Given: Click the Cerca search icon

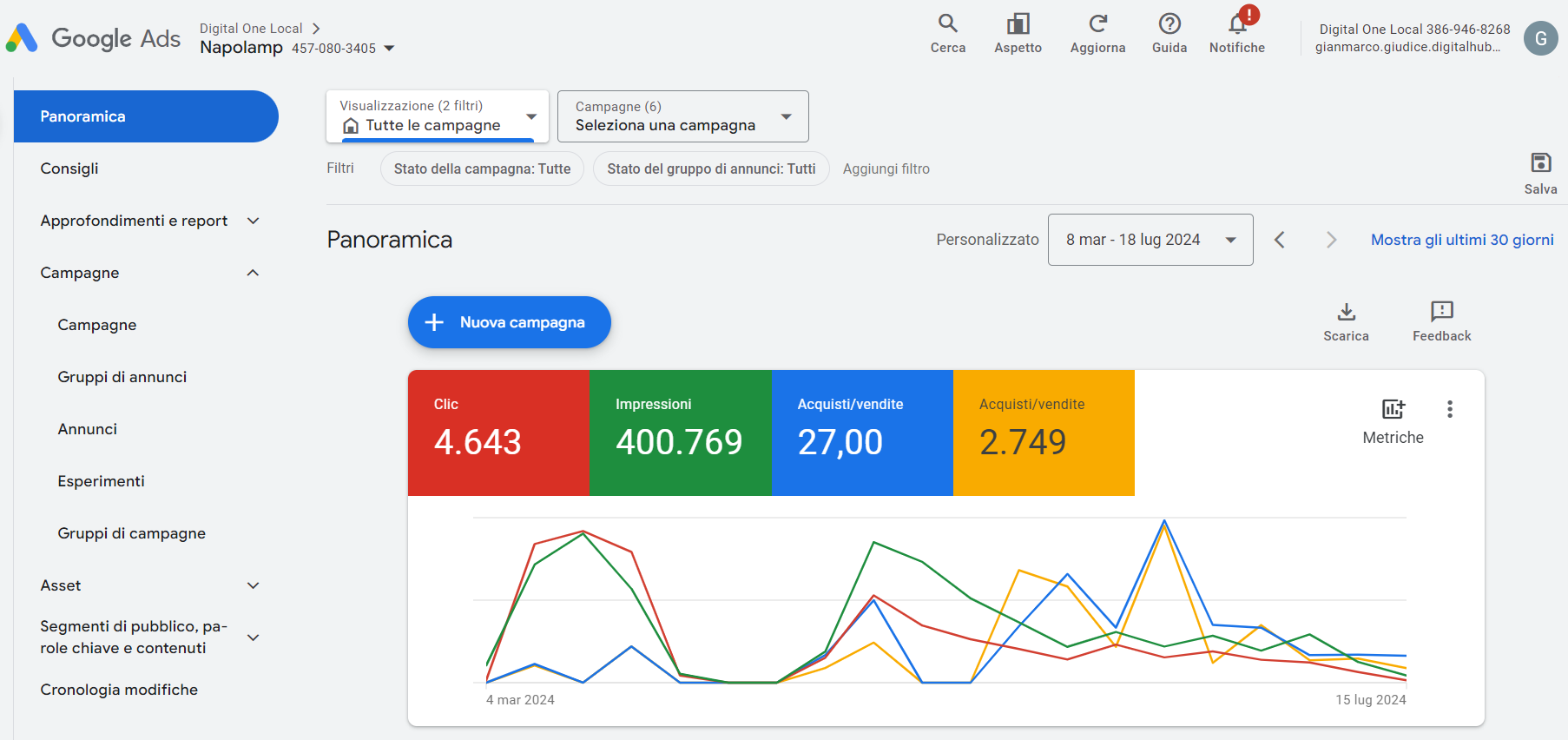Looking at the screenshot, I should coord(947,24).
